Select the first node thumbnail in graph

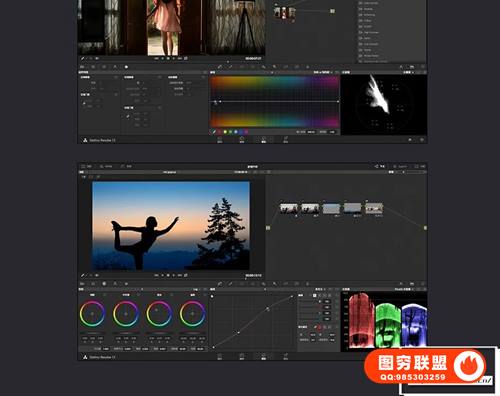[x=289, y=208]
